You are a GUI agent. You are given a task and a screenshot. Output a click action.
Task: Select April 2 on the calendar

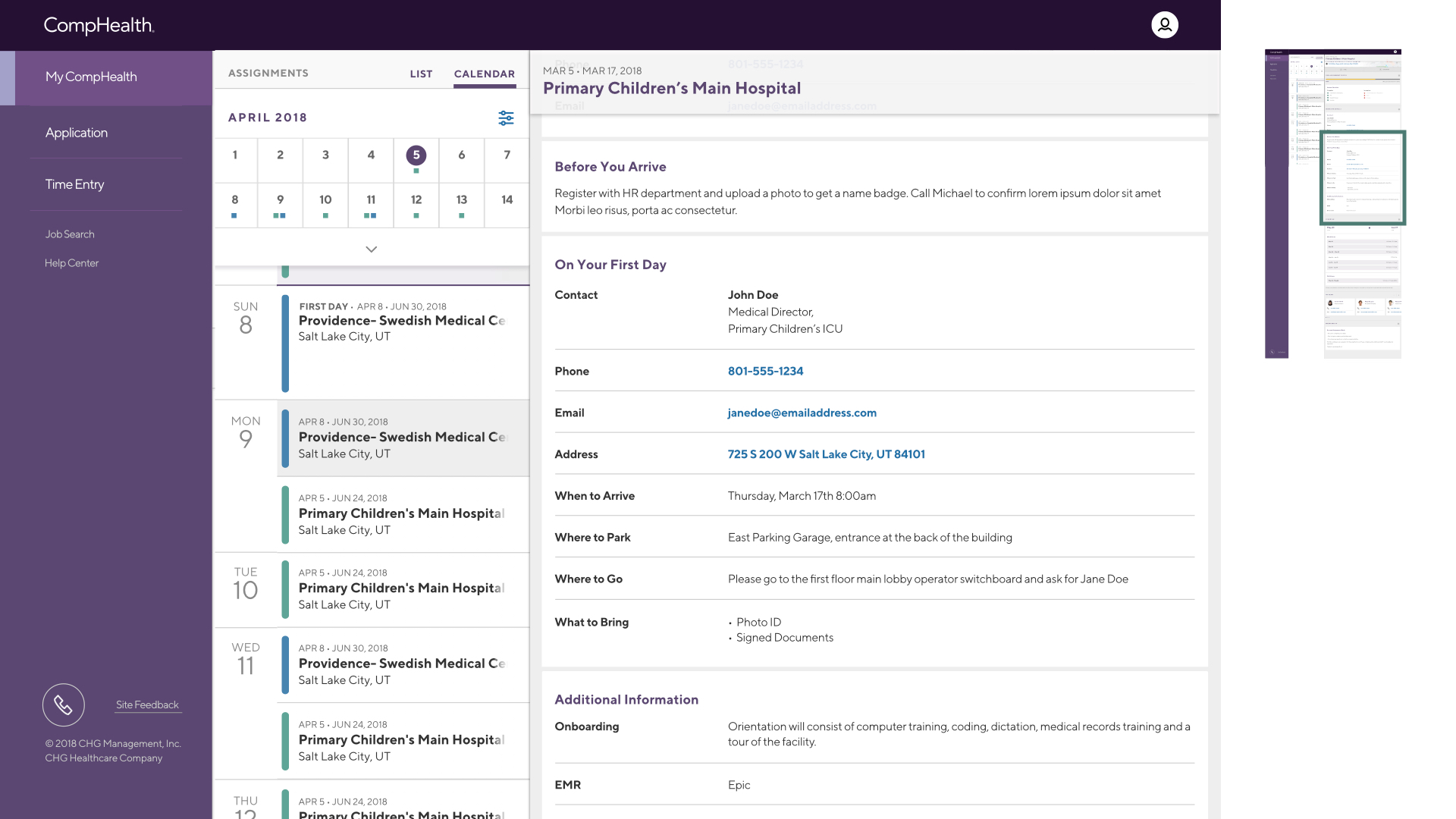[x=281, y=160]
